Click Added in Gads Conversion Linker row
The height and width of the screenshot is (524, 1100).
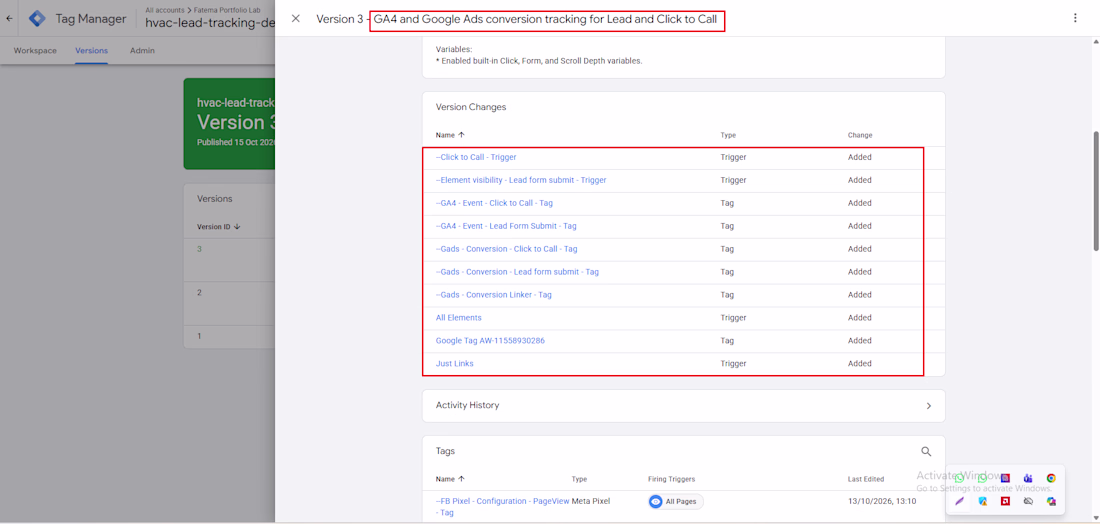pos(859,295)
